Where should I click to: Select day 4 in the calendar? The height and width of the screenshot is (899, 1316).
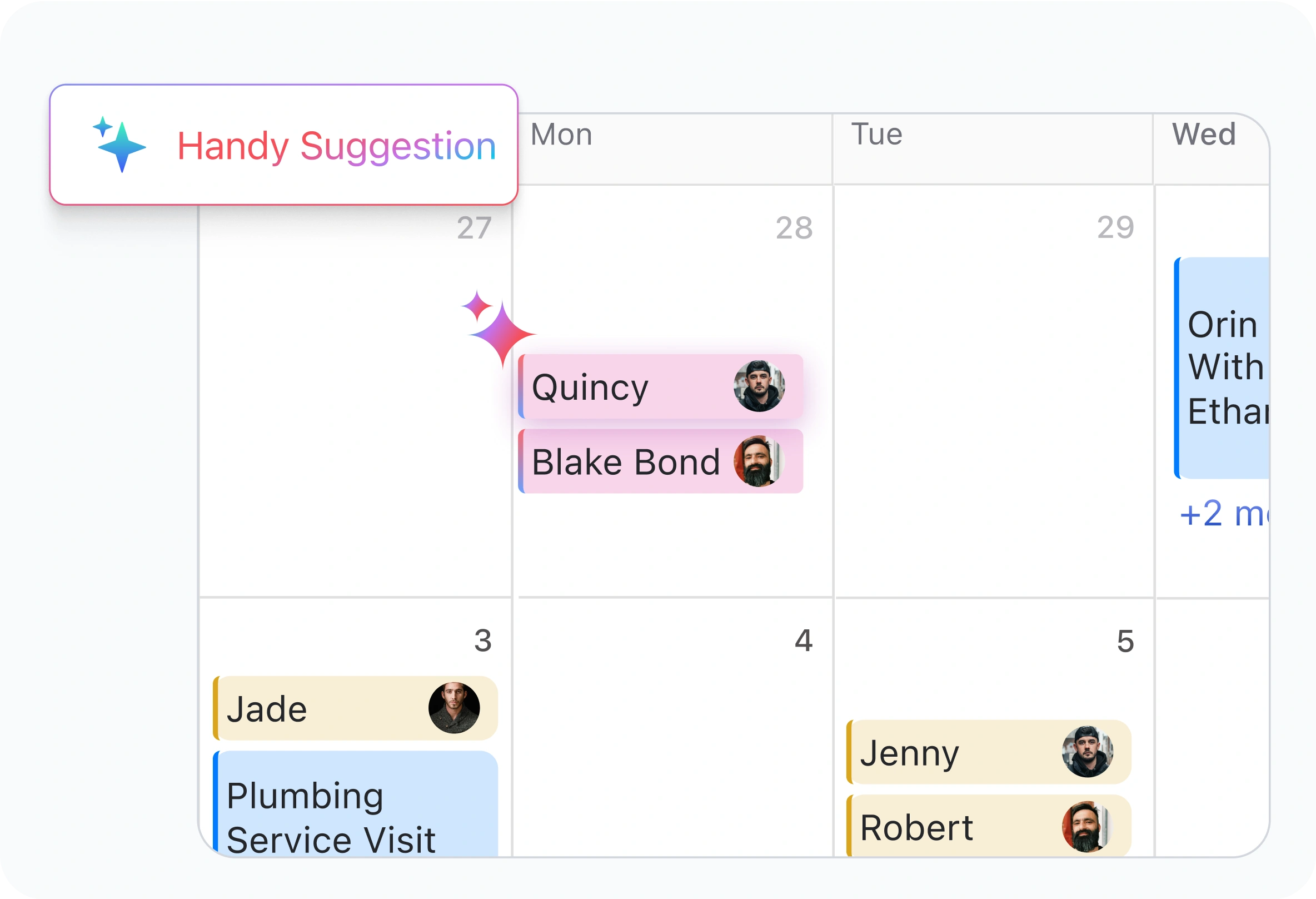click(803, 640)
